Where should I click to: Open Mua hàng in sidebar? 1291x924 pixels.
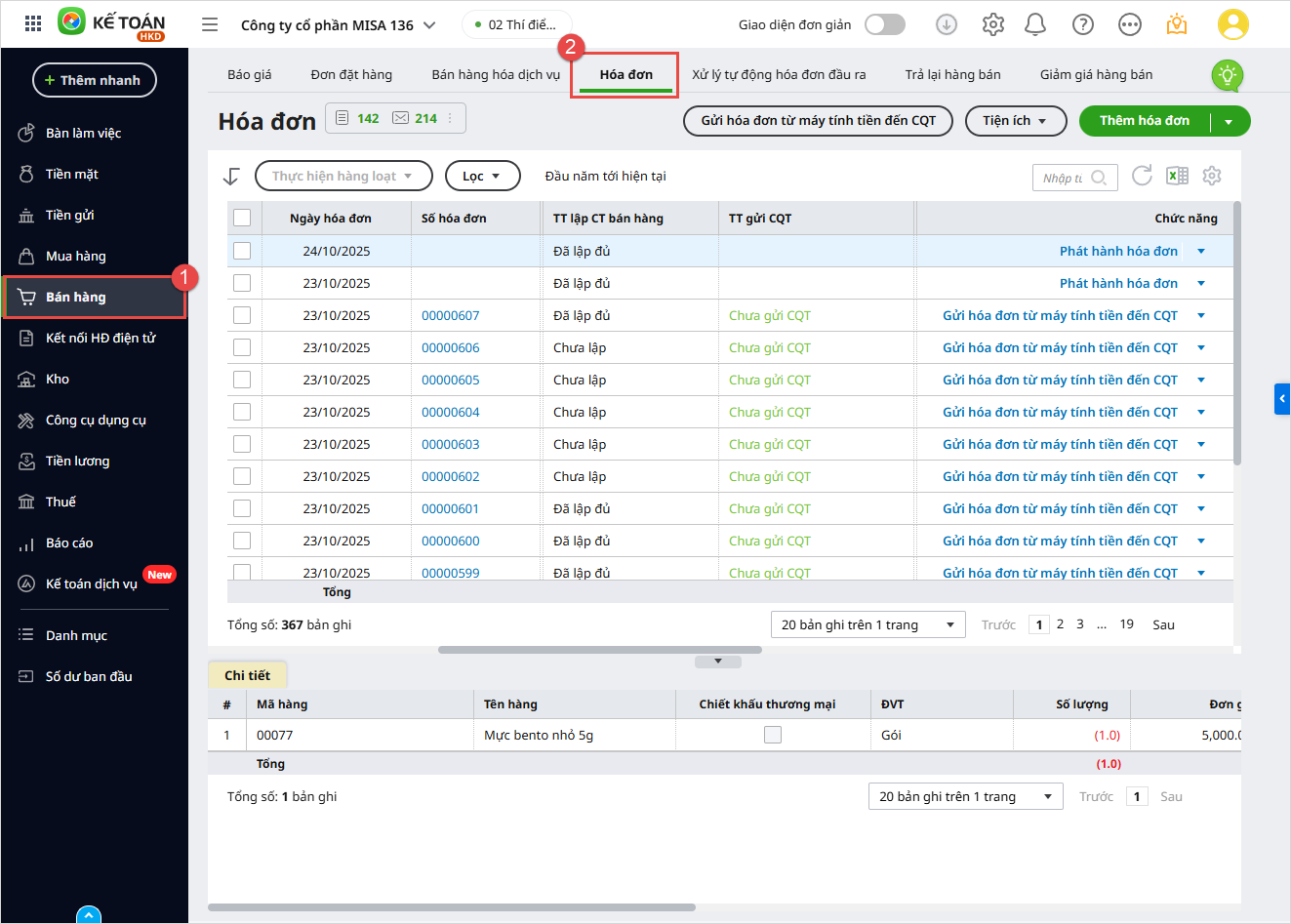click(x=76, y=256)
